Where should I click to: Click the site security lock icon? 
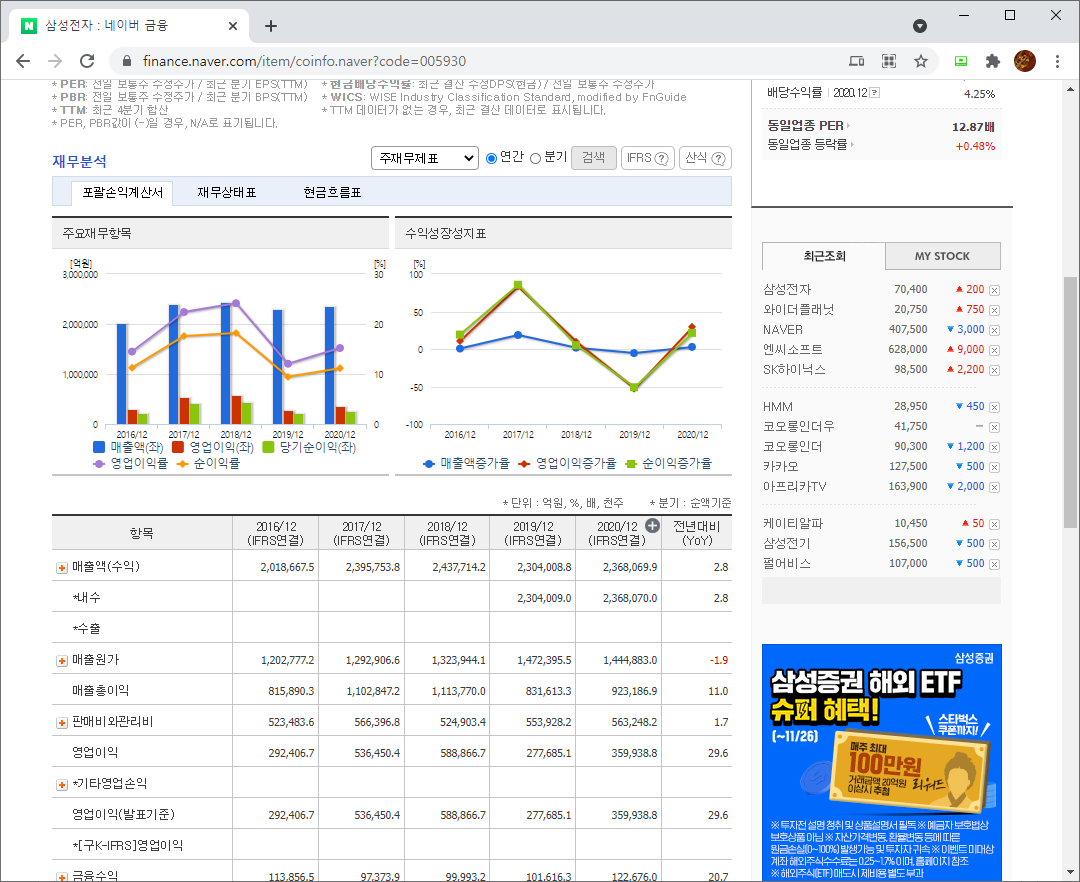[127, 61]
